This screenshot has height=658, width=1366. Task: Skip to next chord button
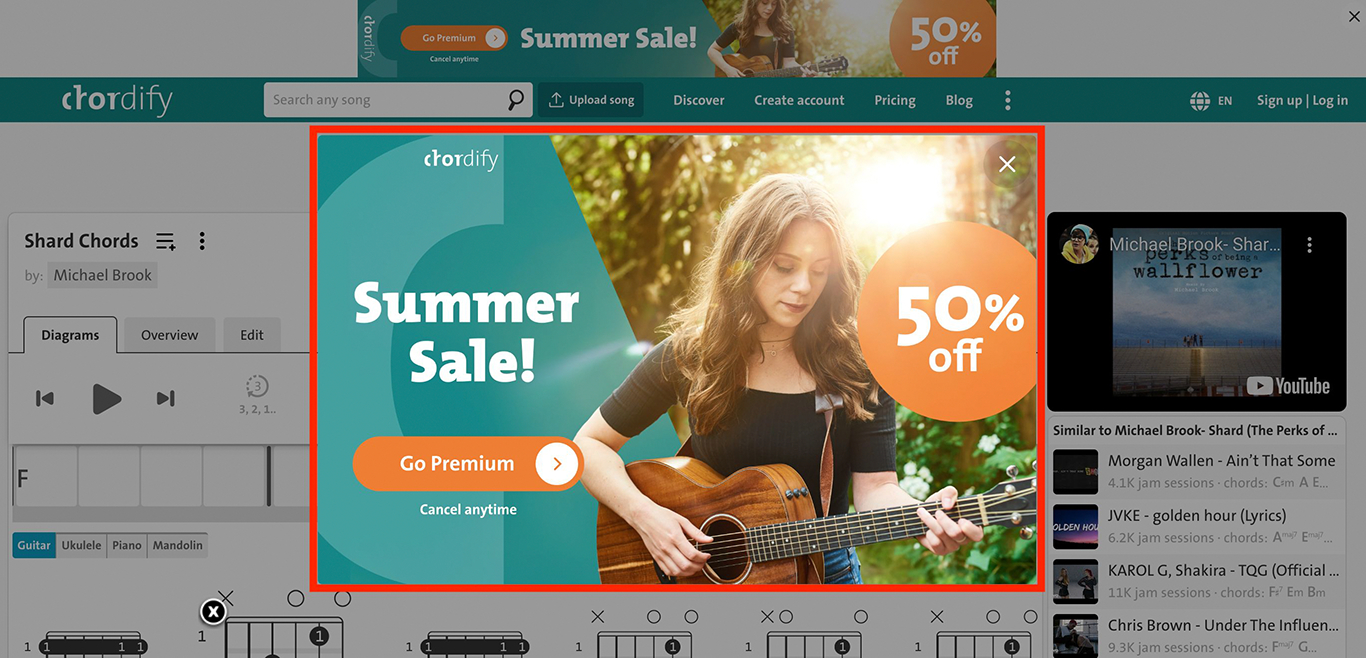[166, 398]
